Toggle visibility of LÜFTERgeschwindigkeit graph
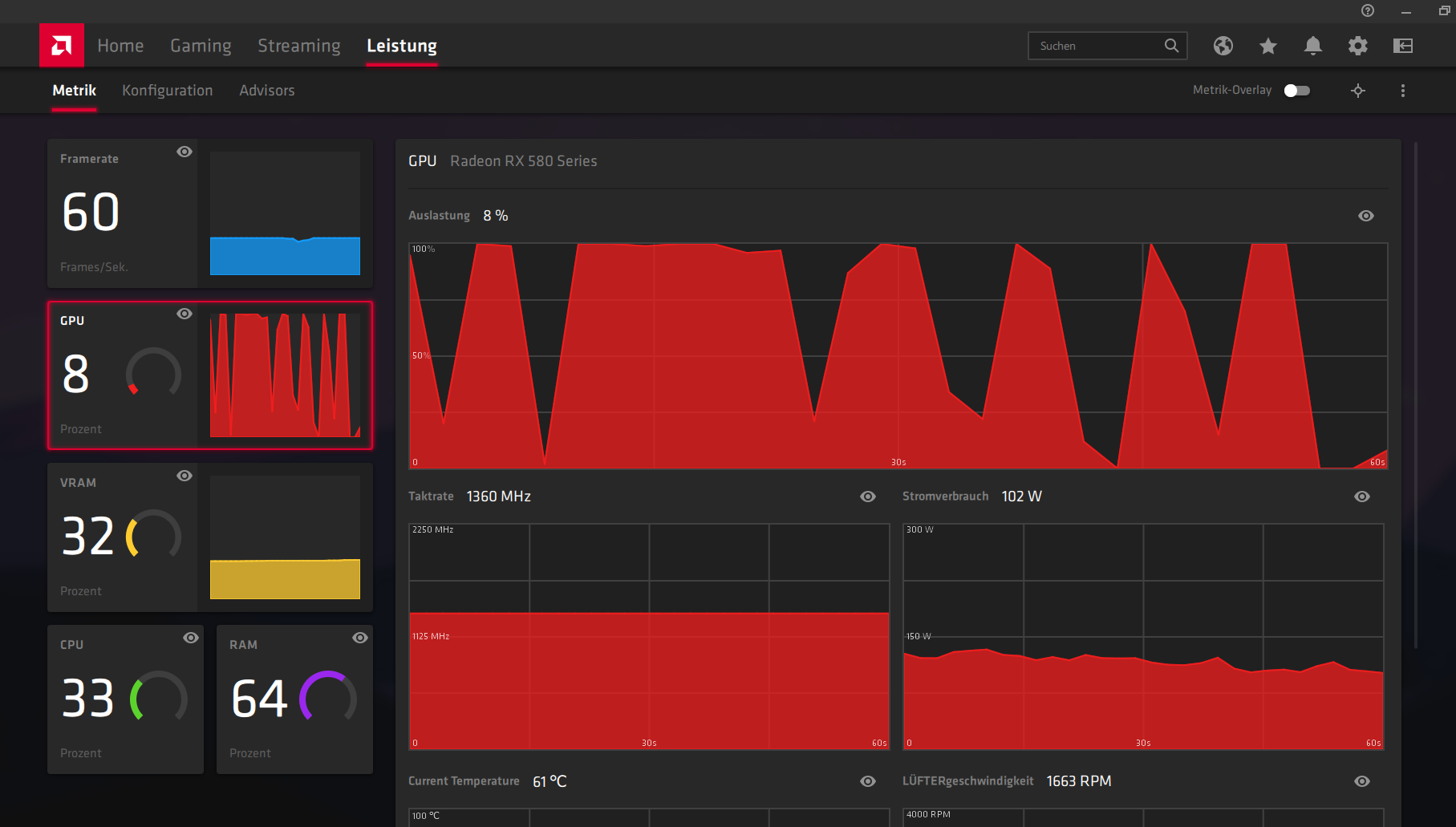1456x827 pixels. [1362, 781]
